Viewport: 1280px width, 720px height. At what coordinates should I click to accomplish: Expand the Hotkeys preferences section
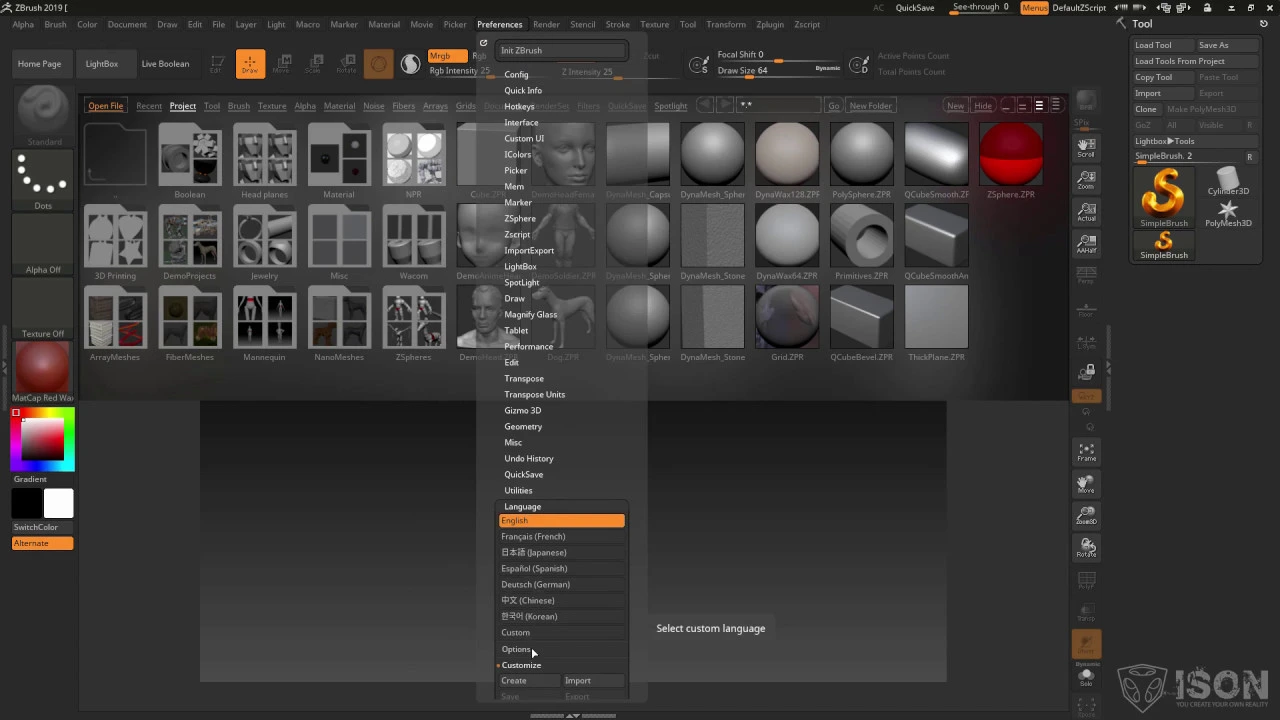coord(519,106)
